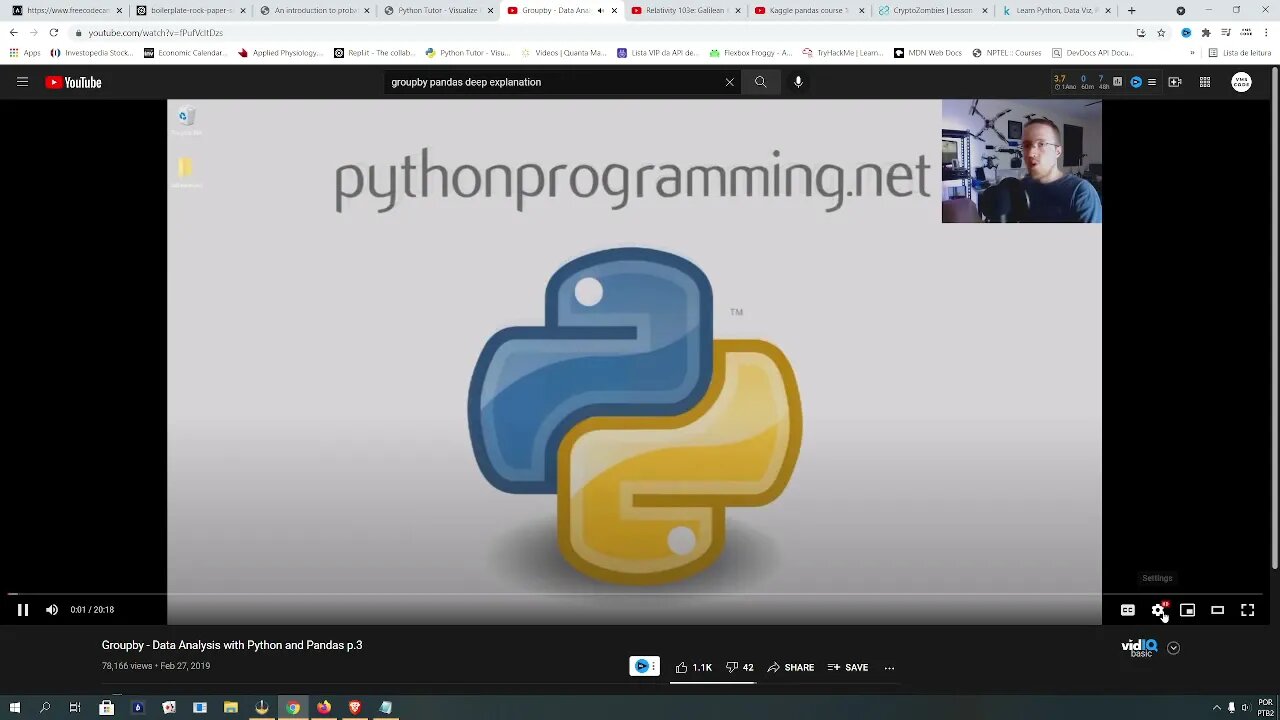Click the video title text
Screen dimensions: 1280x720
point(232,645)
